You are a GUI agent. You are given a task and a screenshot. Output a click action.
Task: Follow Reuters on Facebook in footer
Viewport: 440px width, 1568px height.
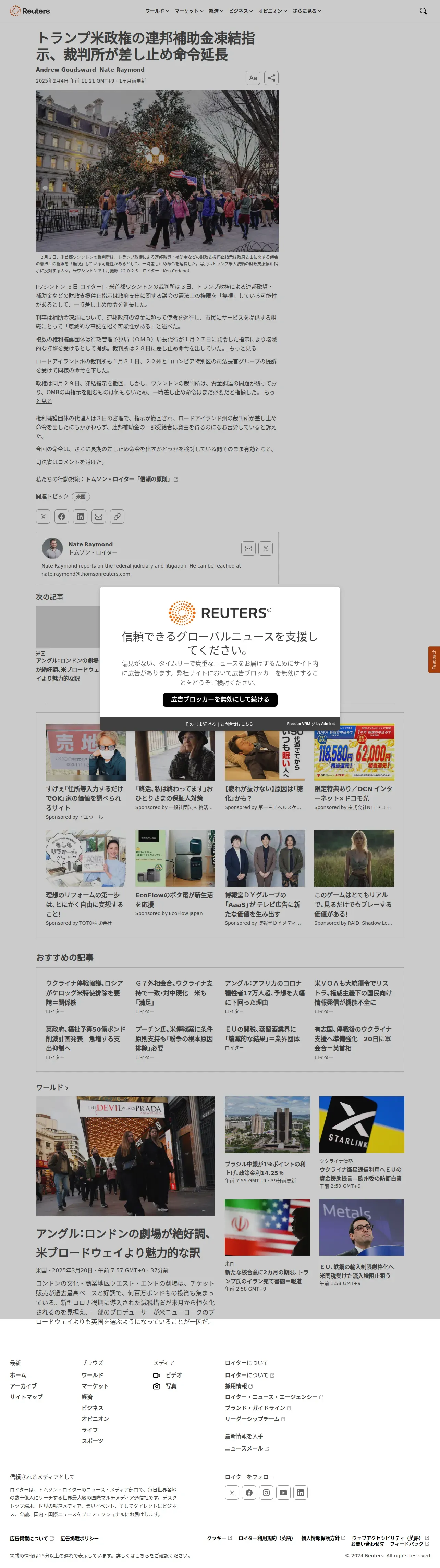coord(249,1493)
